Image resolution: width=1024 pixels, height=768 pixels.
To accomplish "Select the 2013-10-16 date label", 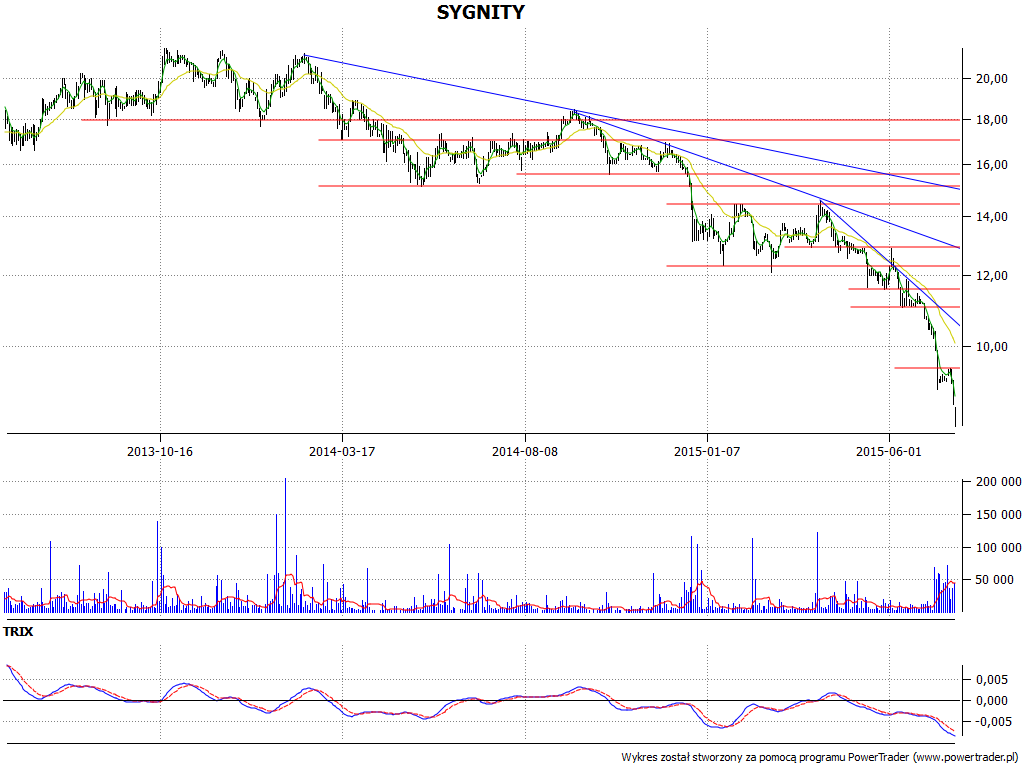I will (160, 451).
